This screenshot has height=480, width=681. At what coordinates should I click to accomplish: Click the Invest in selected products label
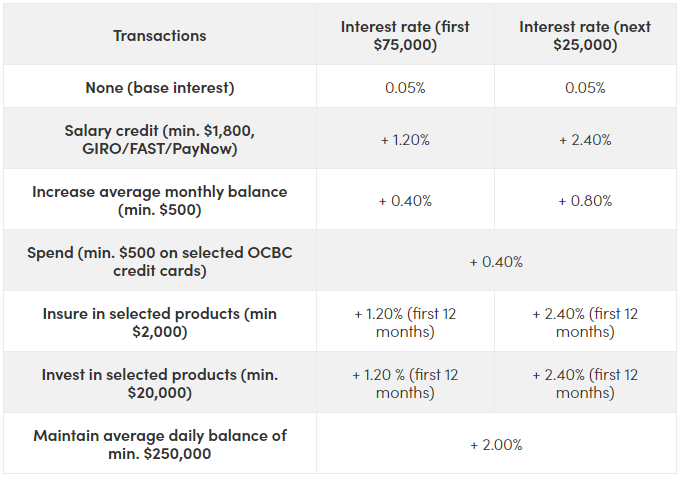click(160, 383)
